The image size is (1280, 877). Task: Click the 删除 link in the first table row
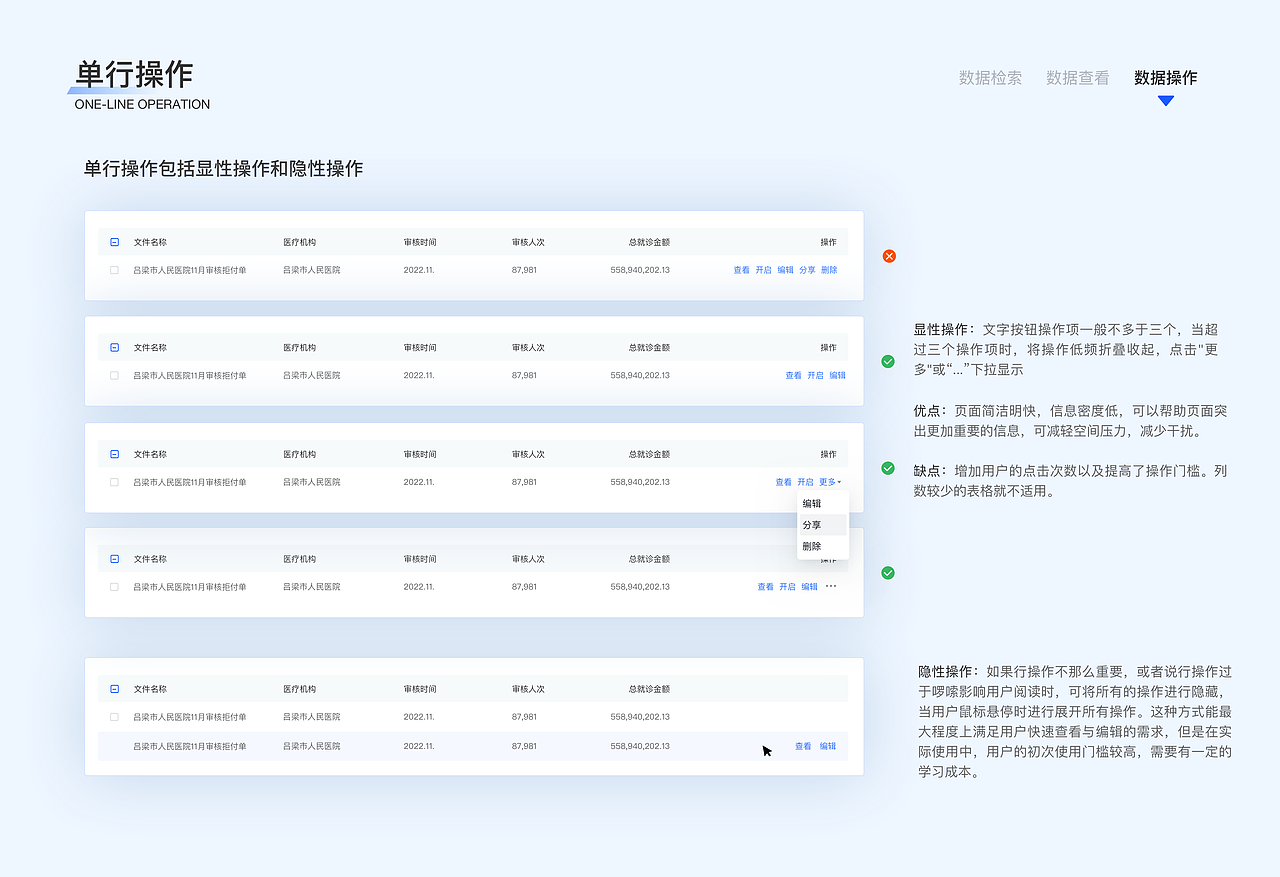pos(828,269)
